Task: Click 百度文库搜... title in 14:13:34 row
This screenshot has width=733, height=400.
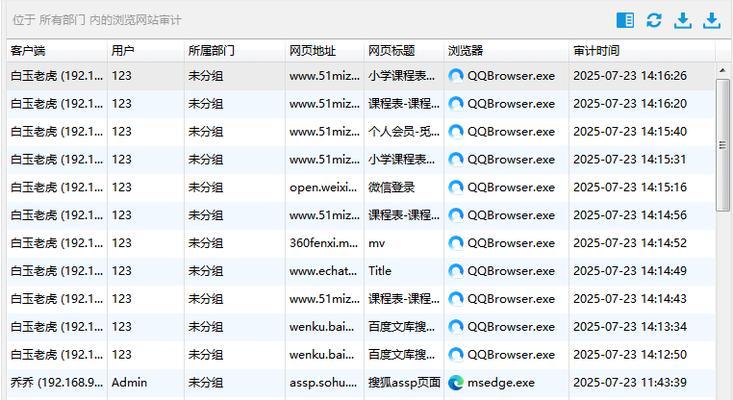Action: pyautogui.click(x=402, y=327)
